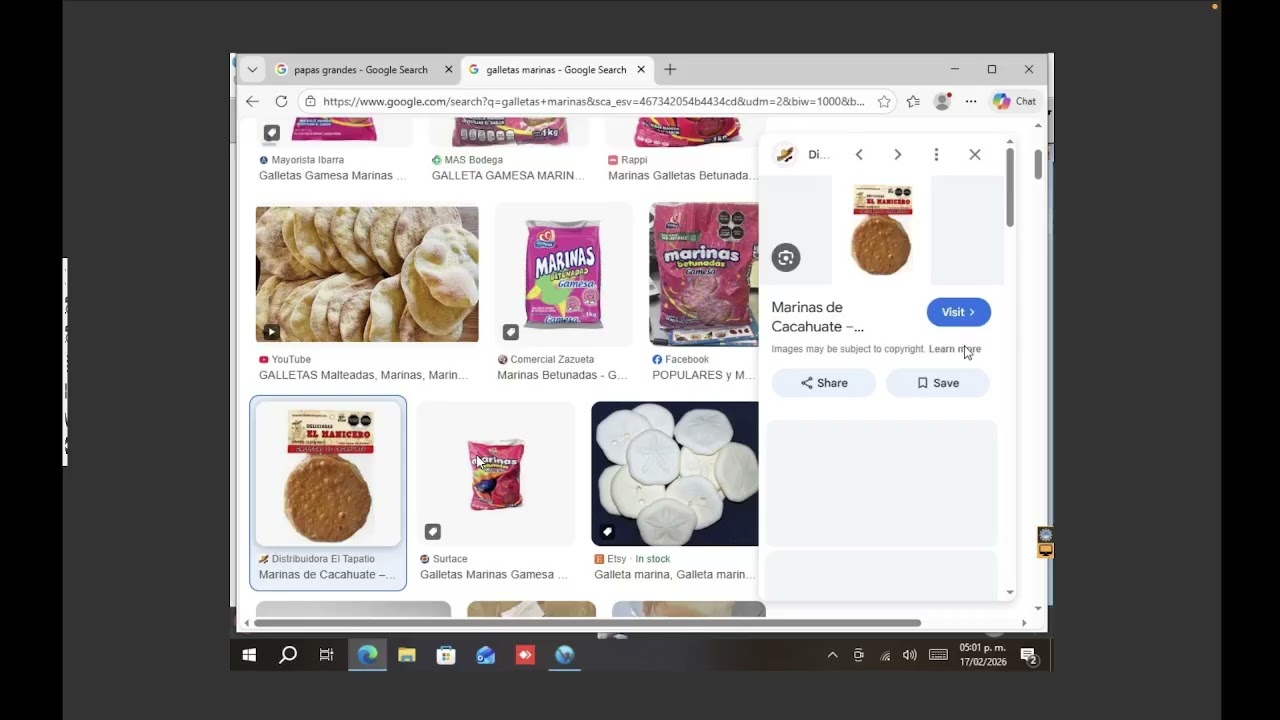The height and width of the screenshot is (720, 1280).
Task: Open Windows taskbar search
Action: (288, 655)
